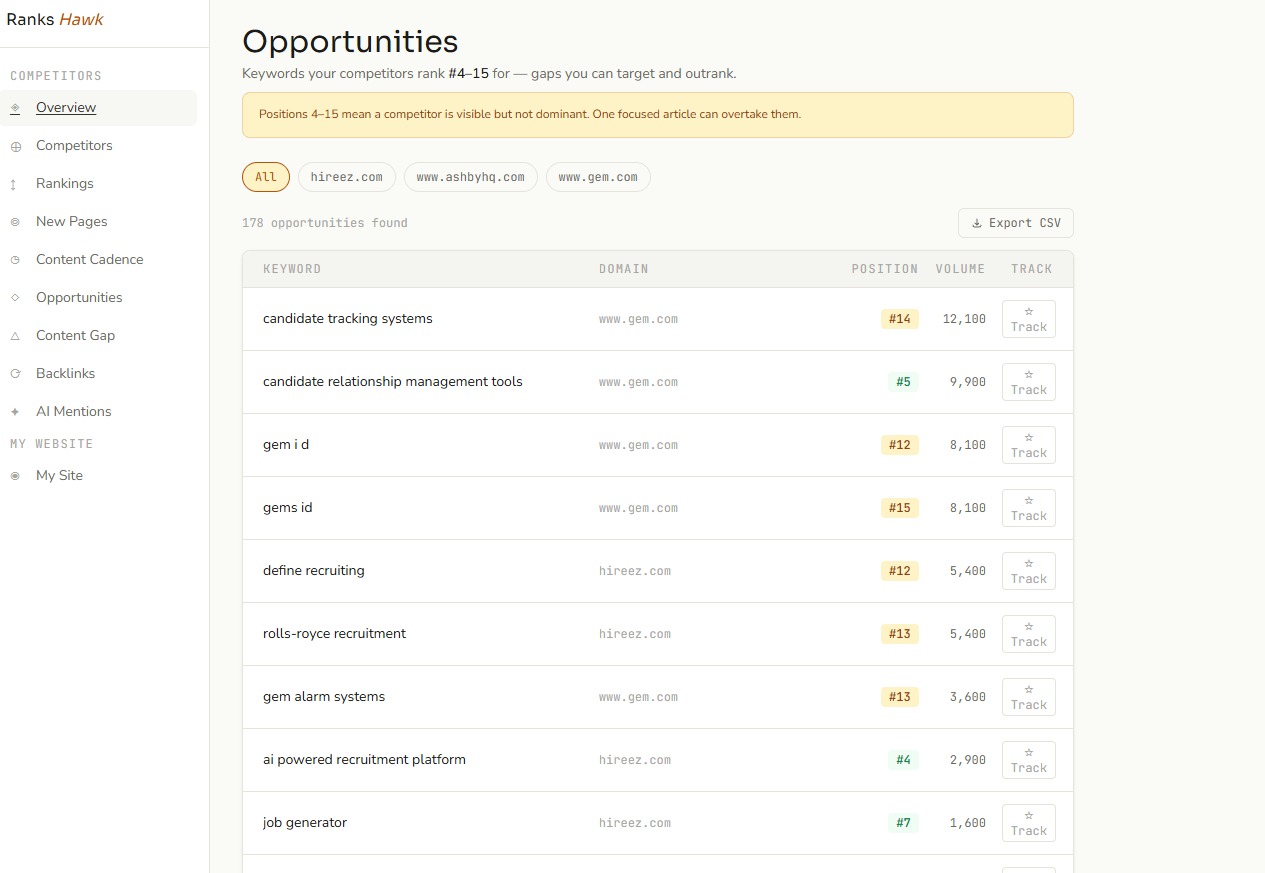Export the opportunities as CSV

1016,223
